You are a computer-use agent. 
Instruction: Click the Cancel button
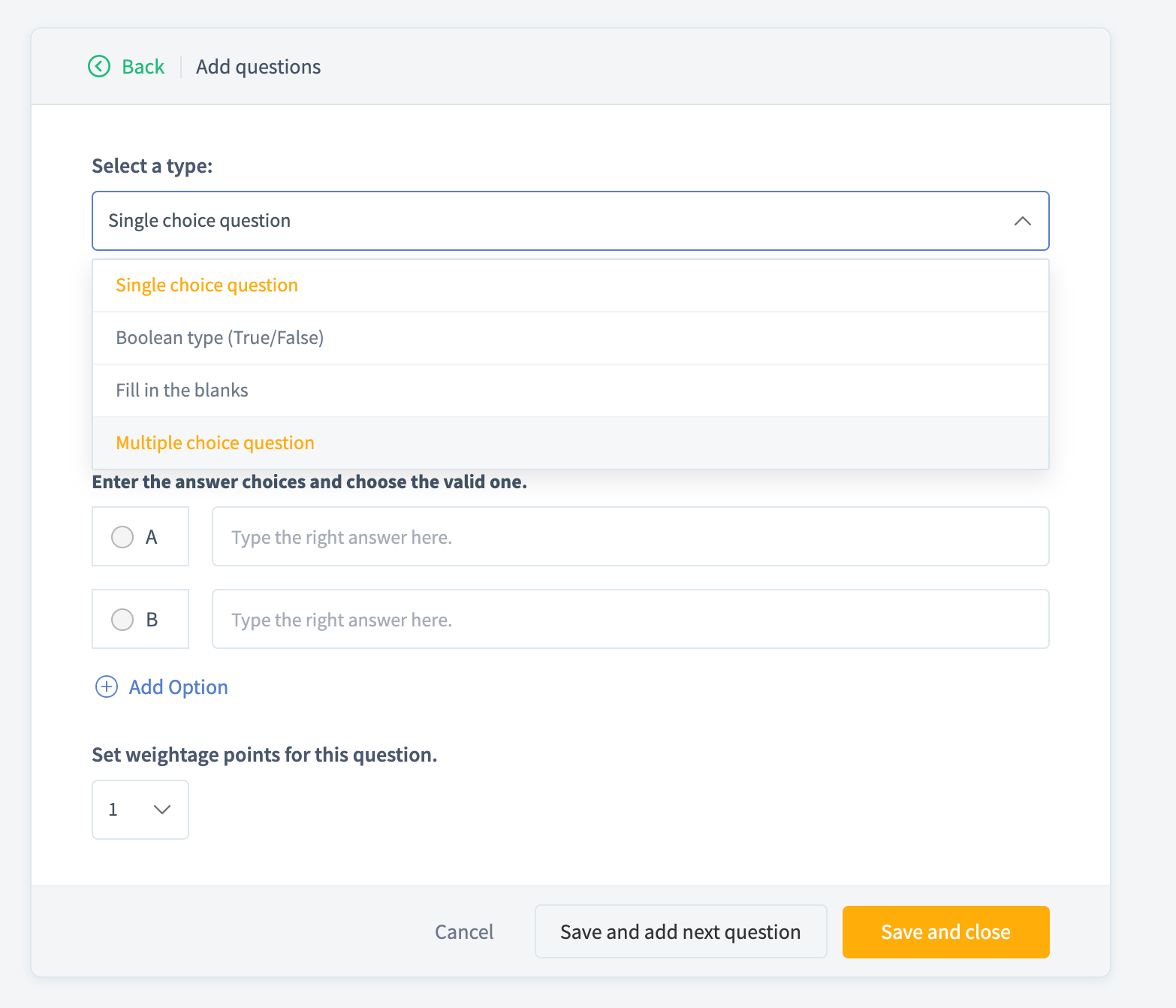click(x=464, y=932)
